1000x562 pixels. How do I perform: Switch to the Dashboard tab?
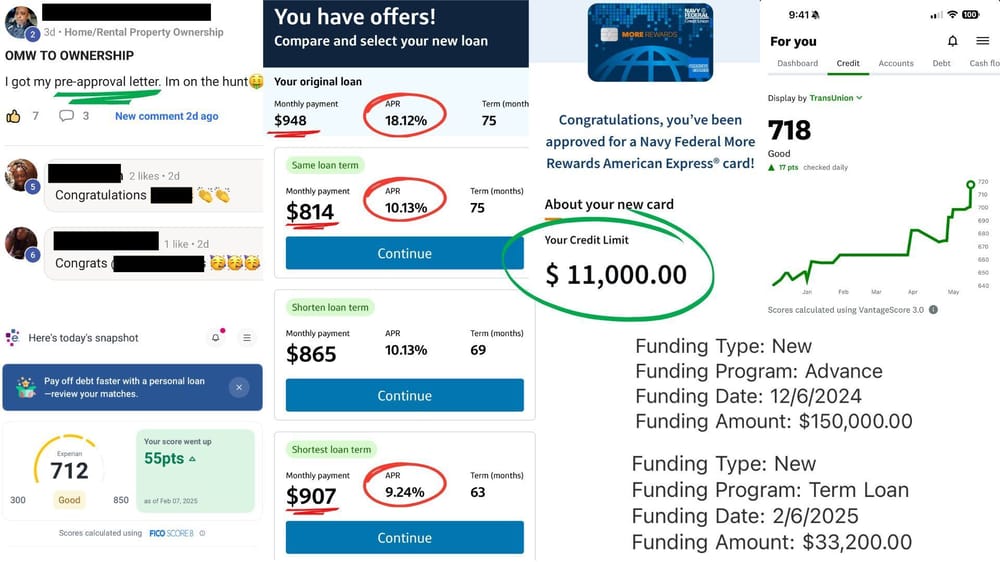[x=797, y=63]
